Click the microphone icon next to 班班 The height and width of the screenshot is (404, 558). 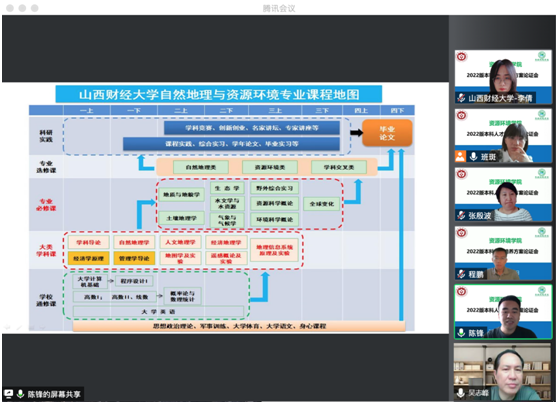473,156
